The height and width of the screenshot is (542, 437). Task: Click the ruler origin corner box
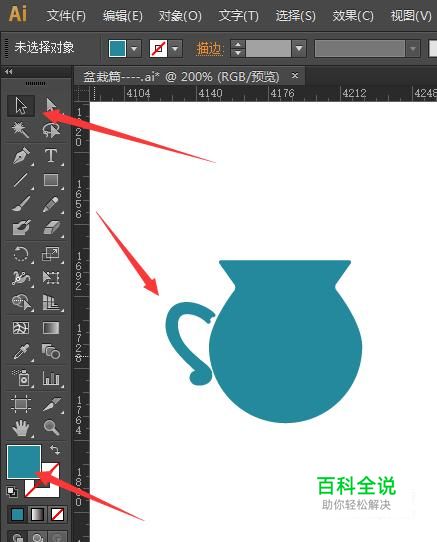[x=82, y=93]
